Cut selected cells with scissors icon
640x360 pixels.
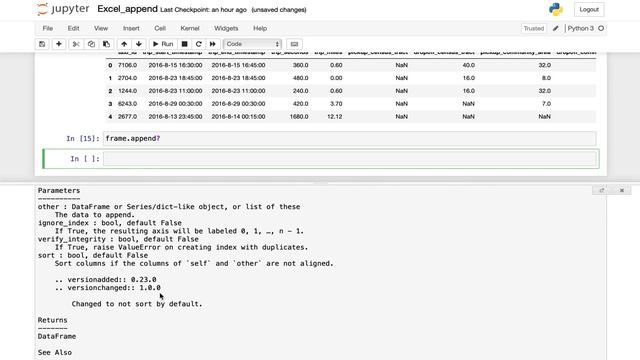[x=76, y=44]
